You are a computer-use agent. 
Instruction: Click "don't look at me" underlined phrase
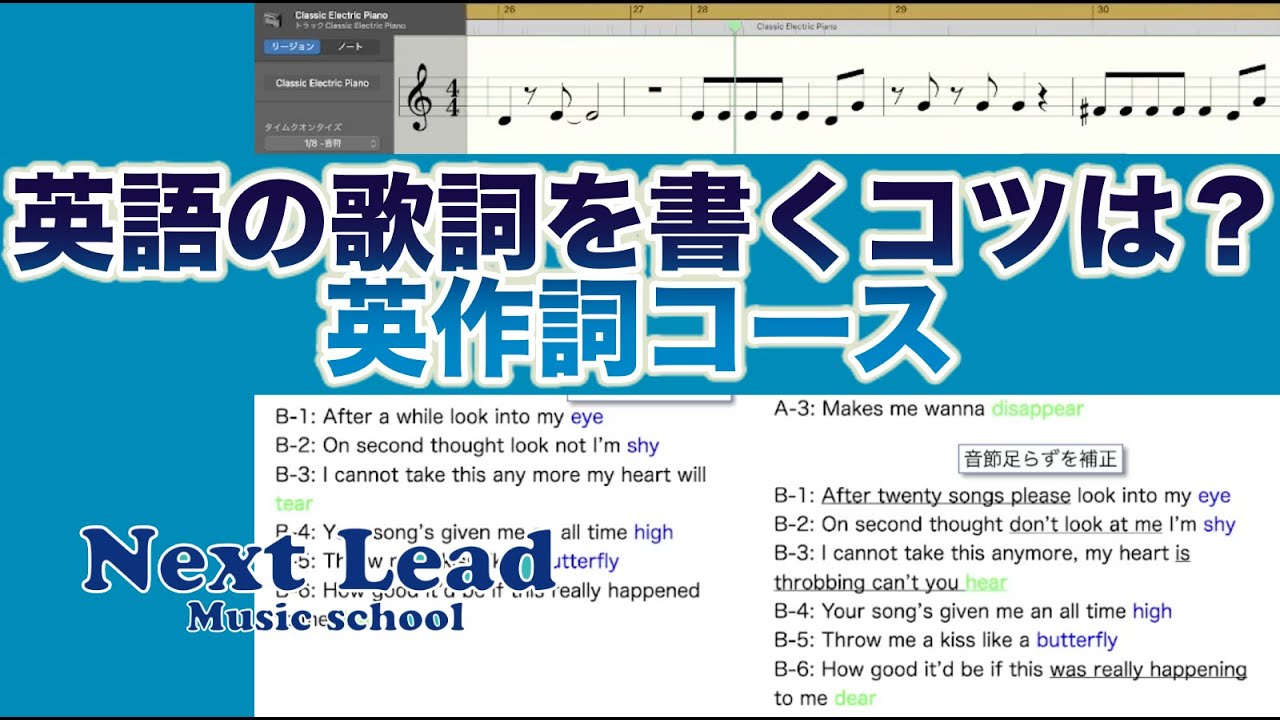click(x=1086, y=524)
